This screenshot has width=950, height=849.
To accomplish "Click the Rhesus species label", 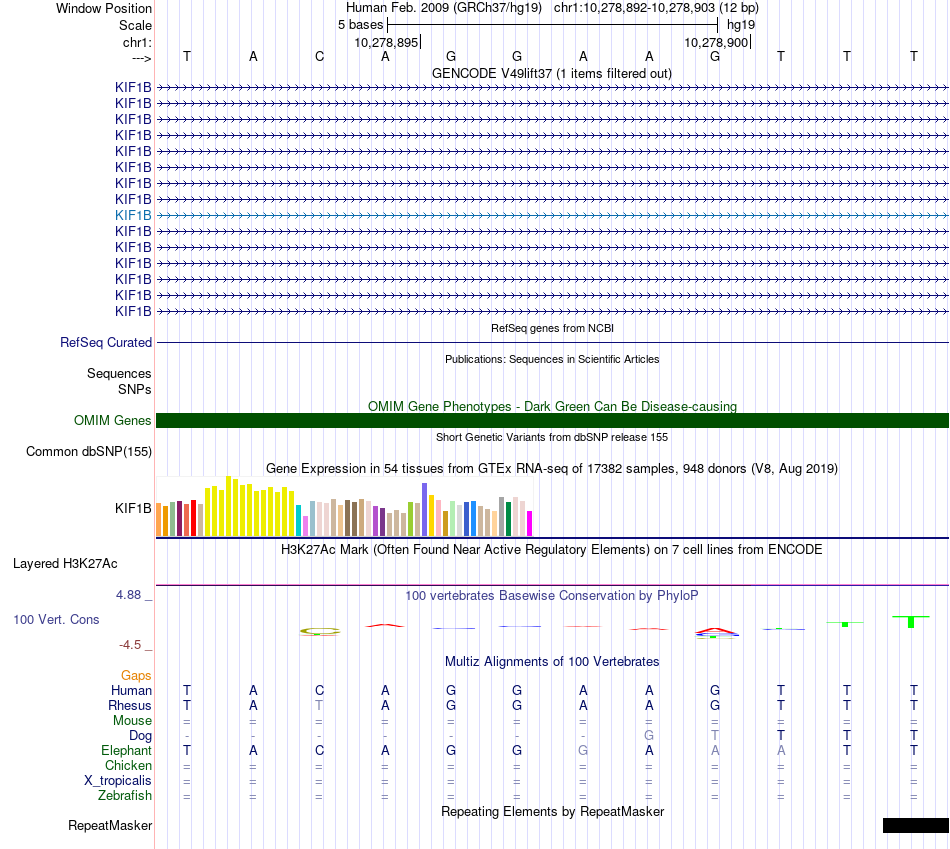I will coord(130,705).
